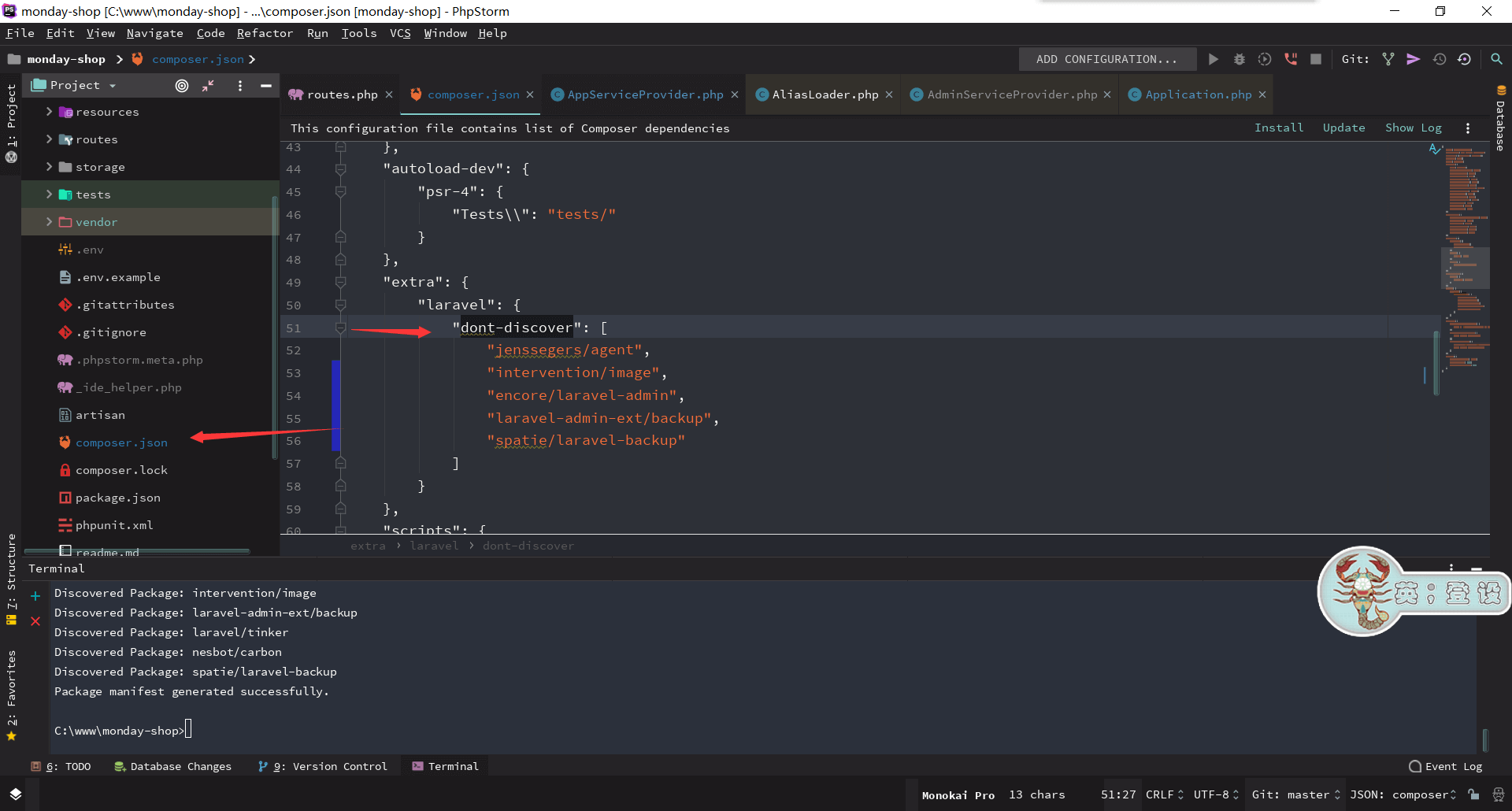This screenshot has width=1512, height=811.
Task: Click the Debug bug icon
Action: 1239,59
